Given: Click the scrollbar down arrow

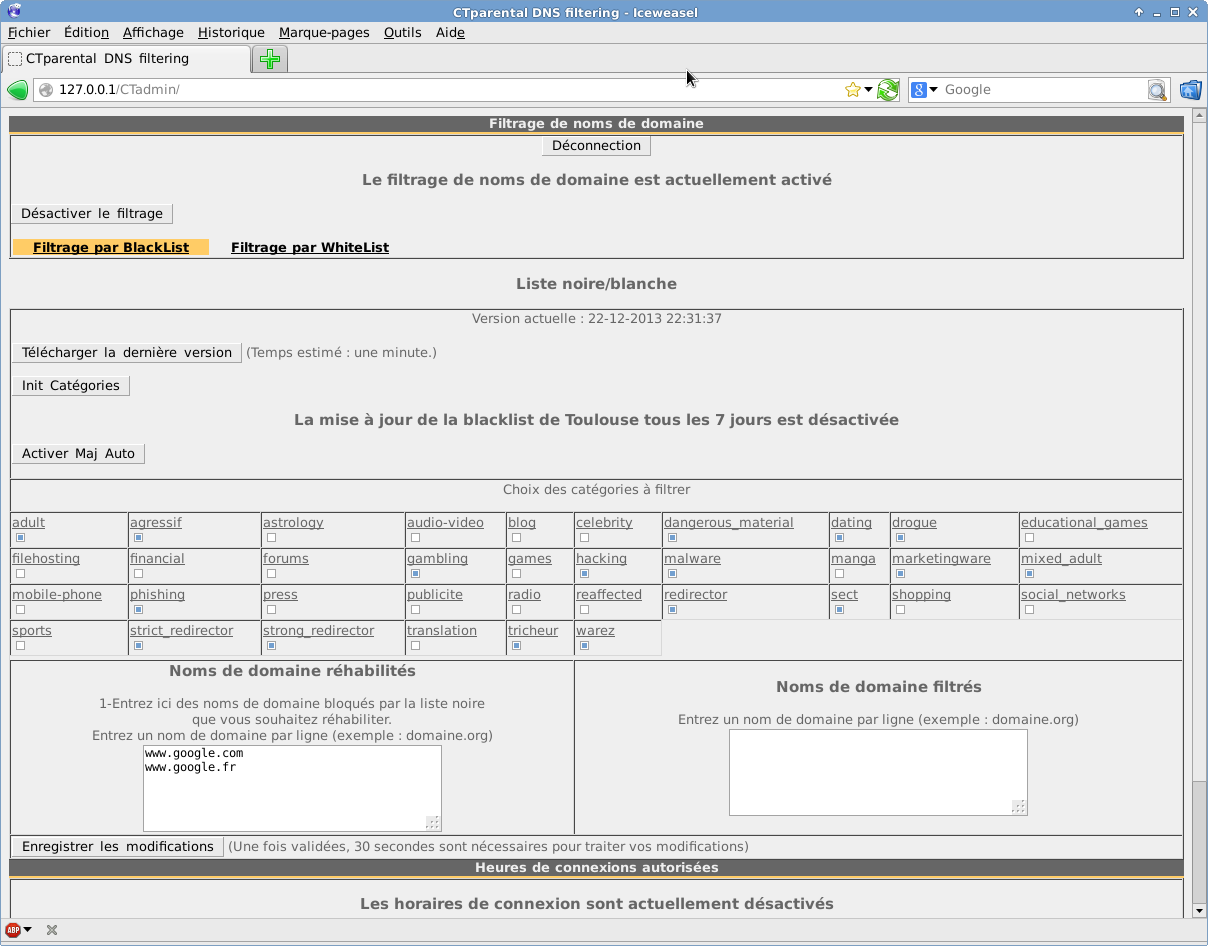Looking at the screenshot, I should click(x=1198, y=911).
